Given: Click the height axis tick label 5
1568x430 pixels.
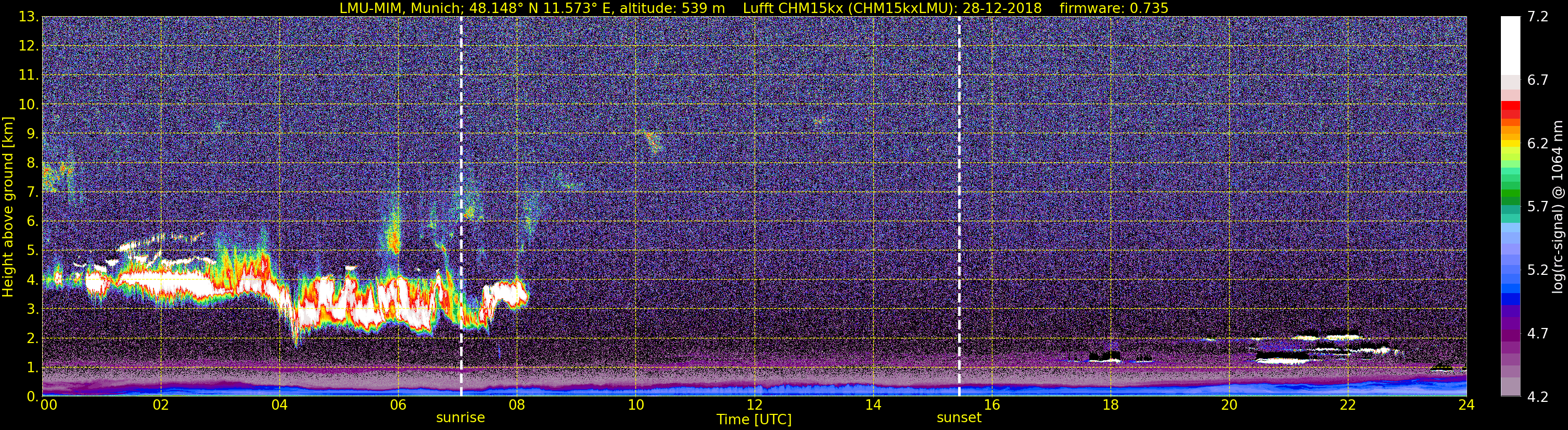Looking at the screenshot, I should (x=32, y=250).
